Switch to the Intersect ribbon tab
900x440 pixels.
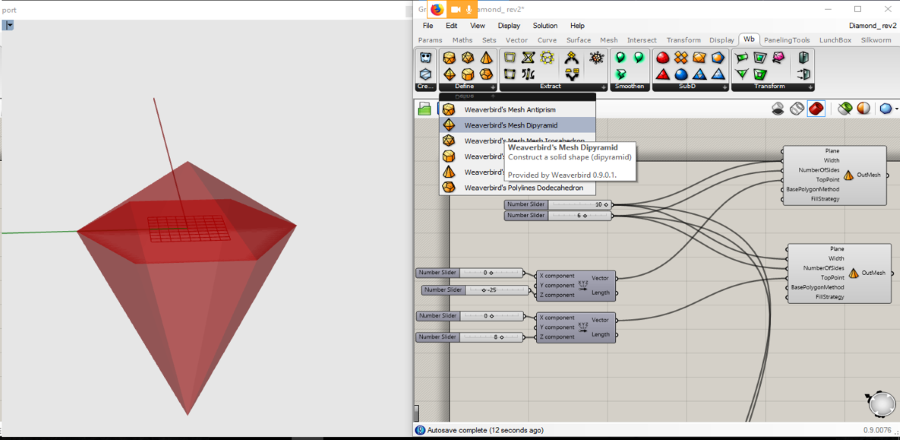coord(642,40)
